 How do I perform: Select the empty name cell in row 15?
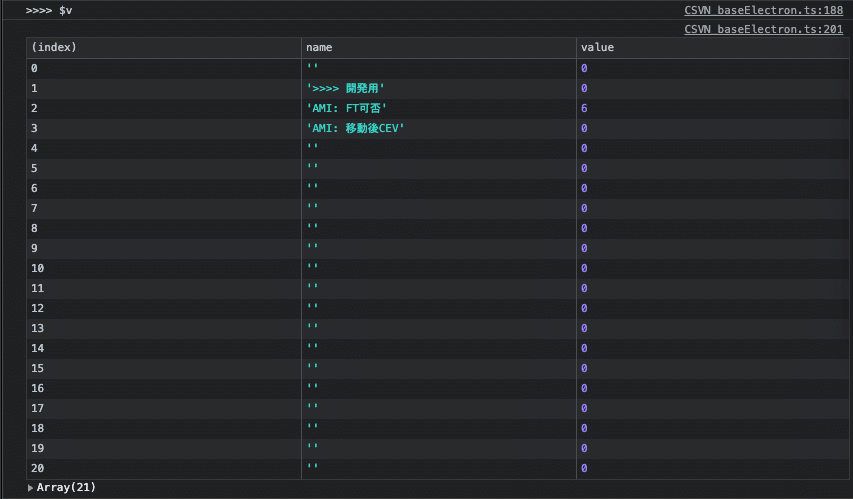pyautogui.click(x=438, y=368)
